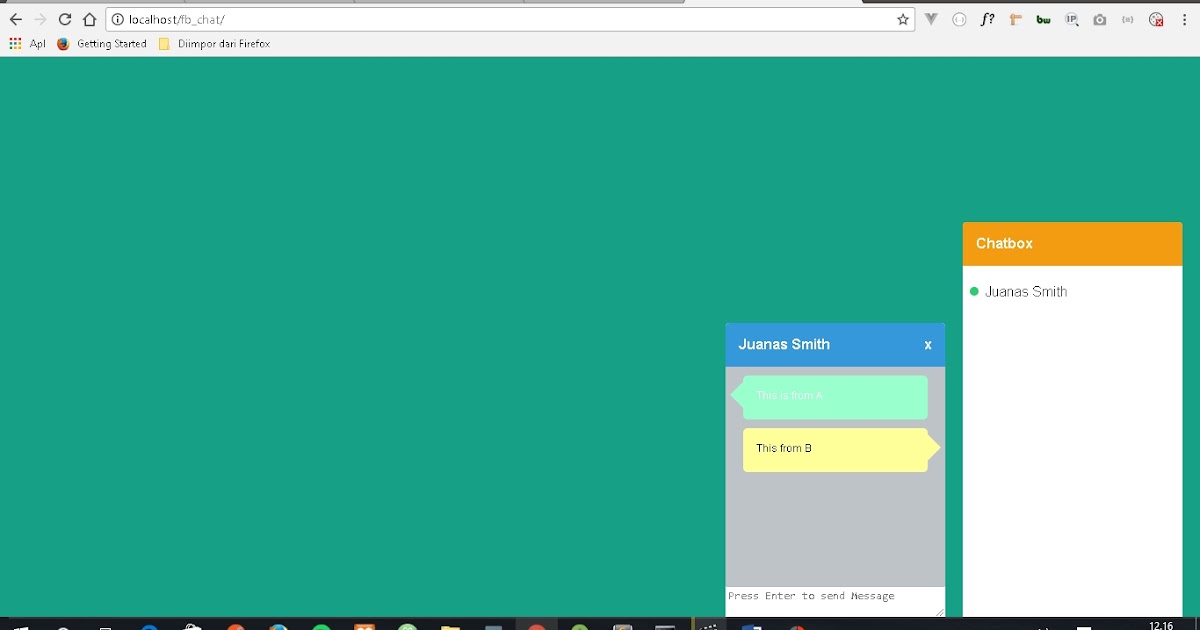This screenshot has width=1200, height=630.
Task: Click the f? extension icon
Action: (987, 18)
